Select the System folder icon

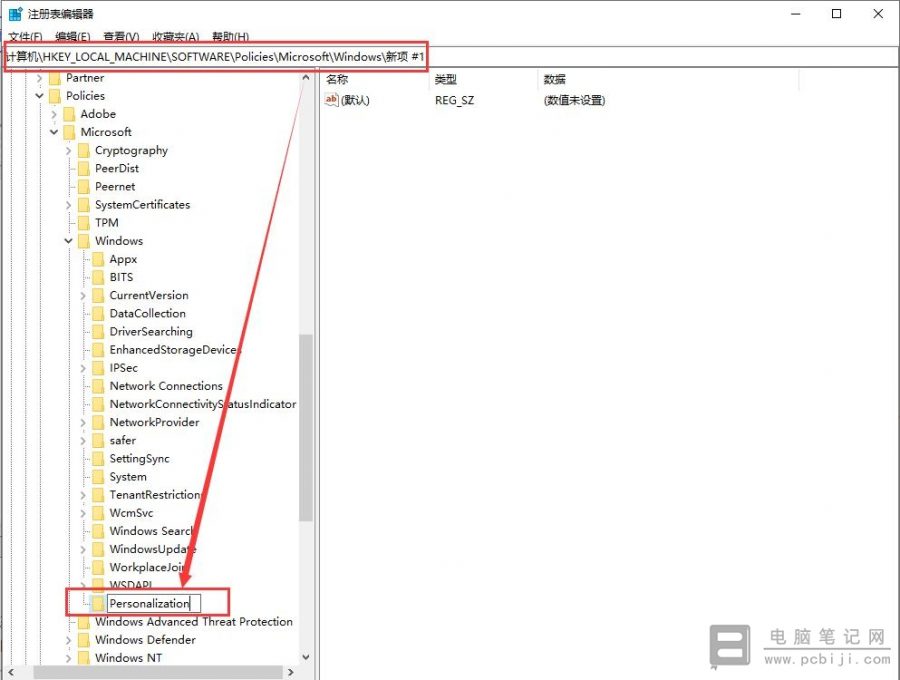[99, 477]
